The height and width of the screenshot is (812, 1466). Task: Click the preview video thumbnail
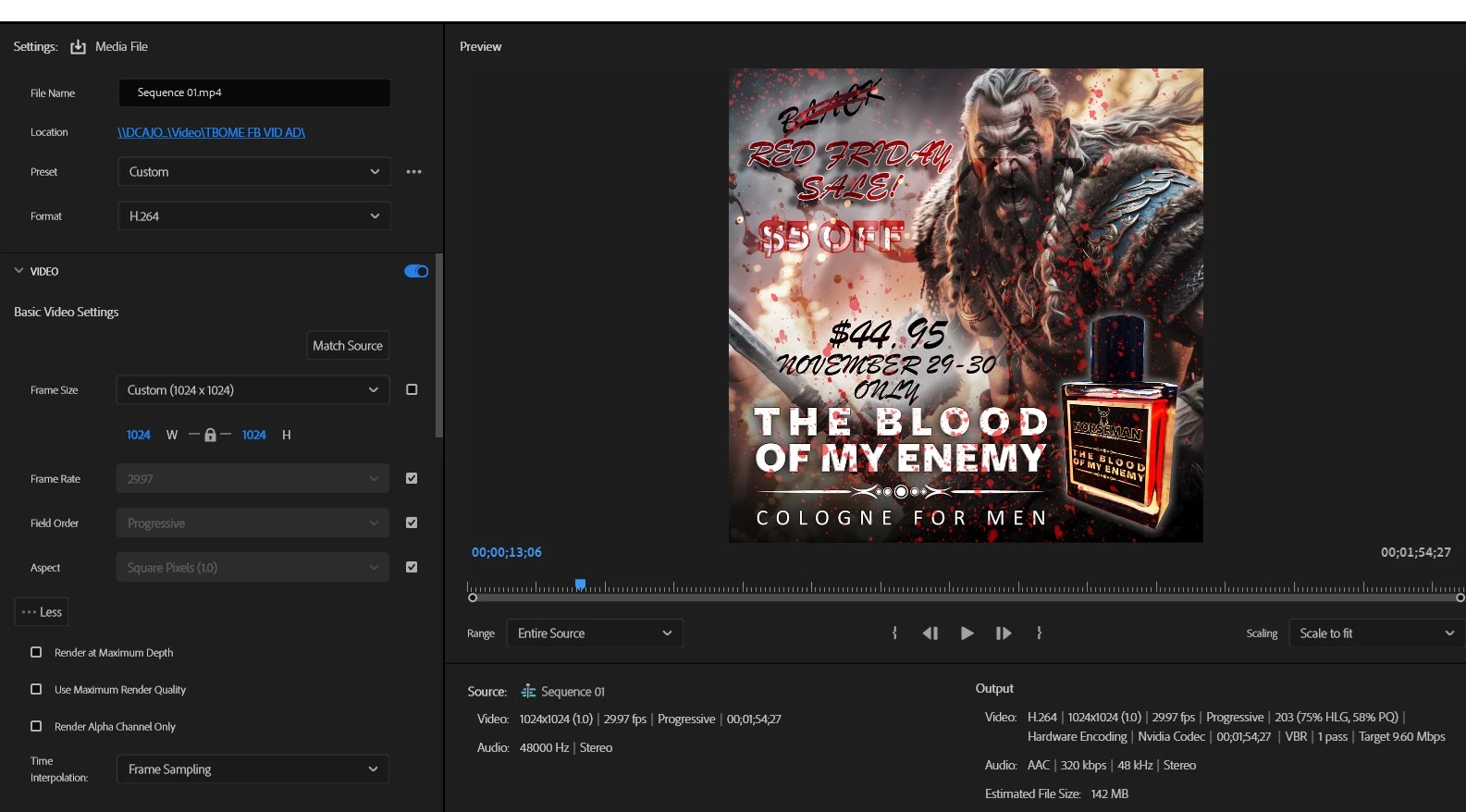(966, 305)
